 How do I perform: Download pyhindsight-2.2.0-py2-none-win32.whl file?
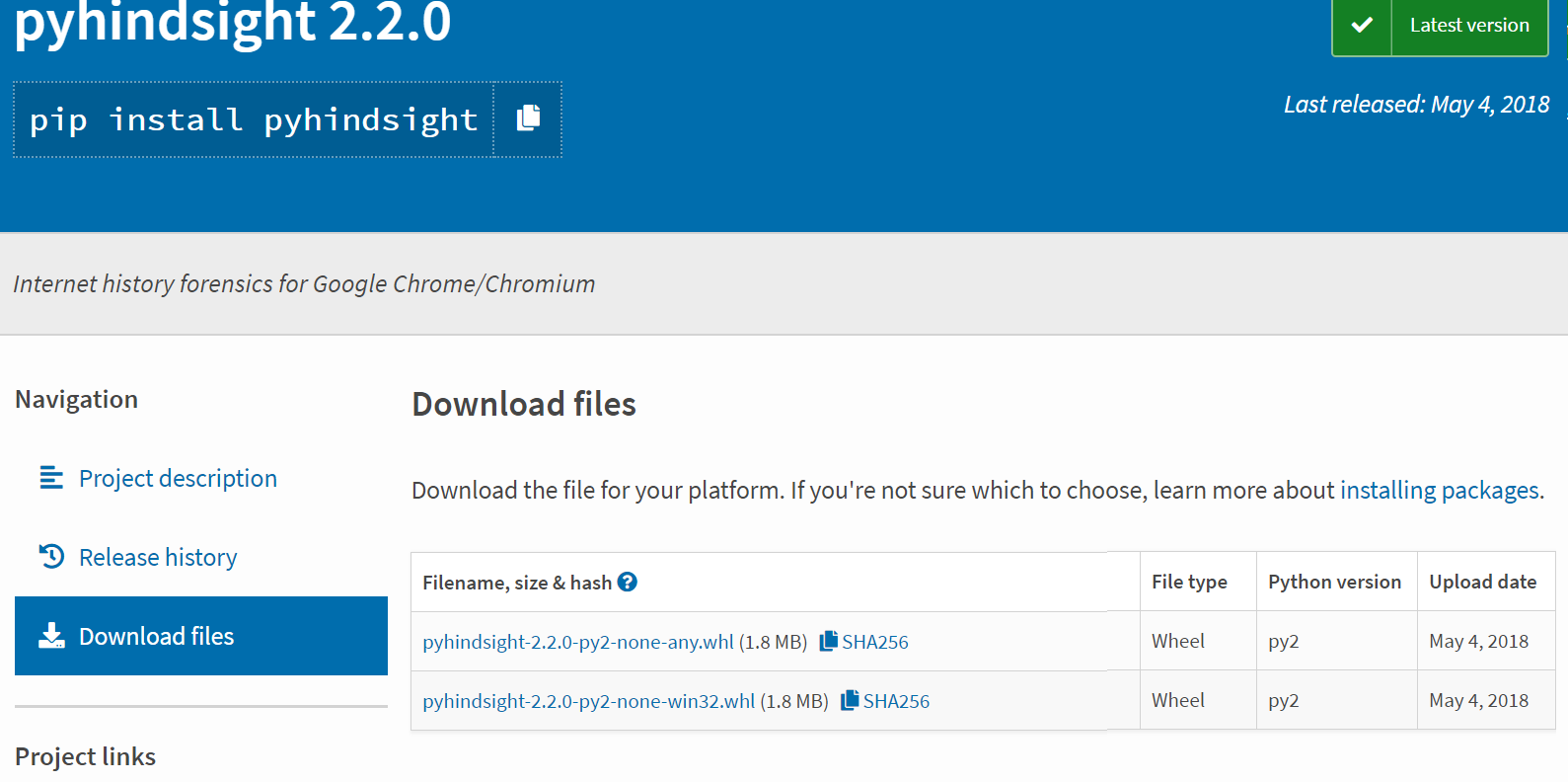588,701
